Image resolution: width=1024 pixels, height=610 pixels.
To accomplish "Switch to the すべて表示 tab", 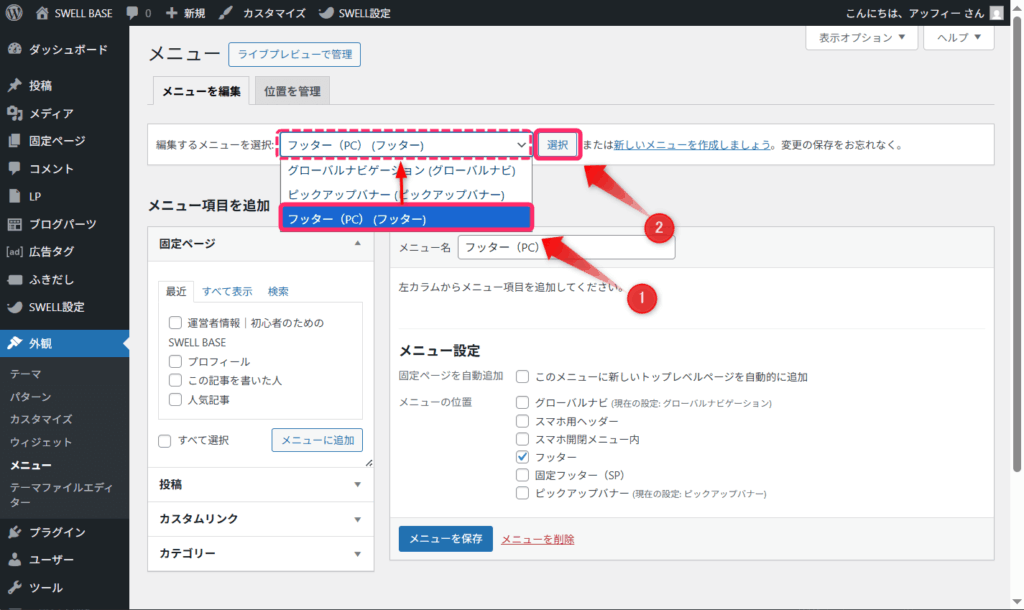I will pyautogui.click(x=227, y=291).
